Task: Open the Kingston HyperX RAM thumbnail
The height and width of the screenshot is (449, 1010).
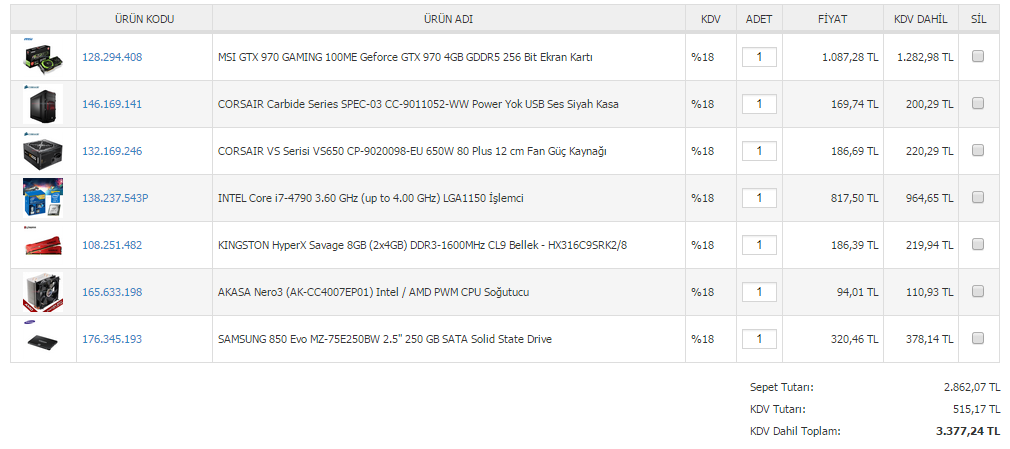Action: pos(43,245)
